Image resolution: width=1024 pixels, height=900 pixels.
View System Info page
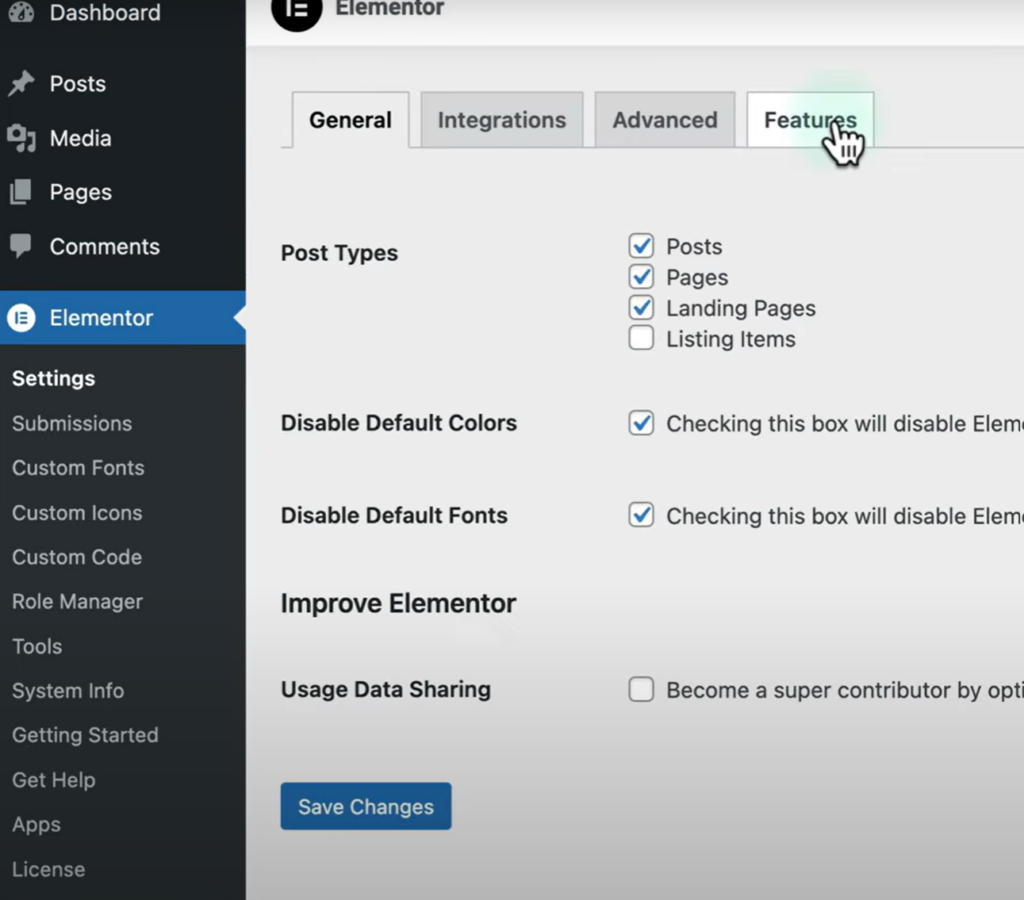[68, 691]
